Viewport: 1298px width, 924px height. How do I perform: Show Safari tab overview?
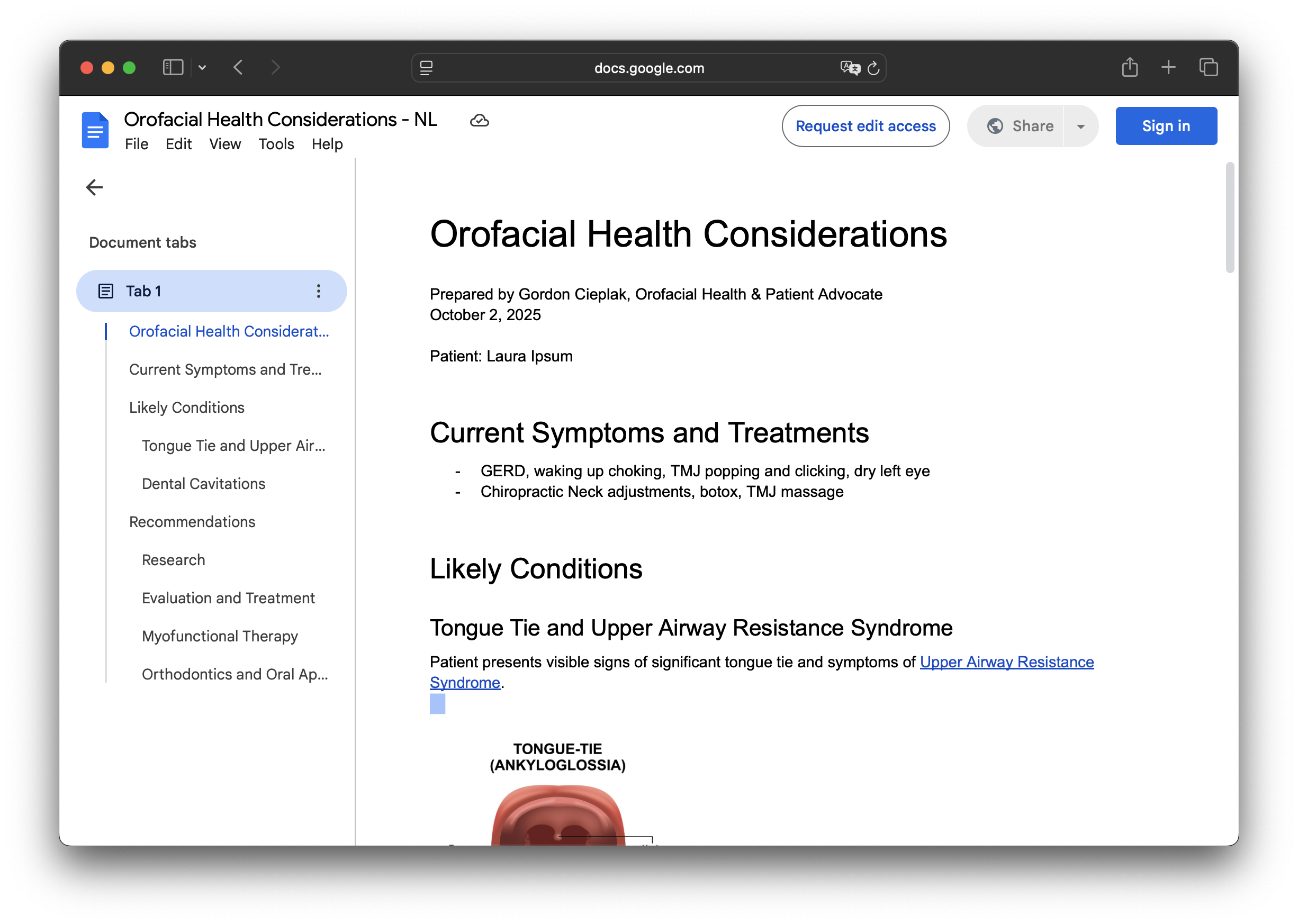point(1208,67)
